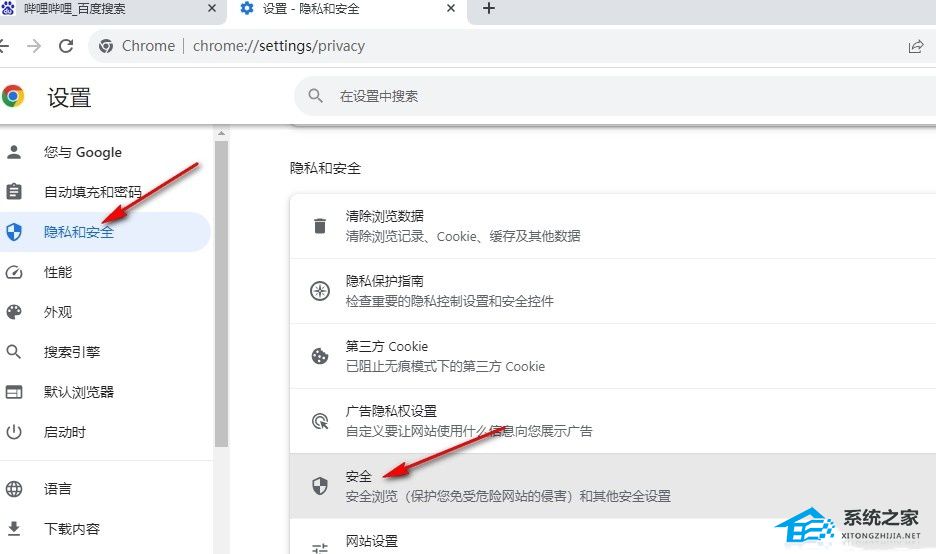Click text 清除浏览记录、Cookie、缓存及其他数据
The width and height of the screenshot is (936, 554).
click(463, 236)
